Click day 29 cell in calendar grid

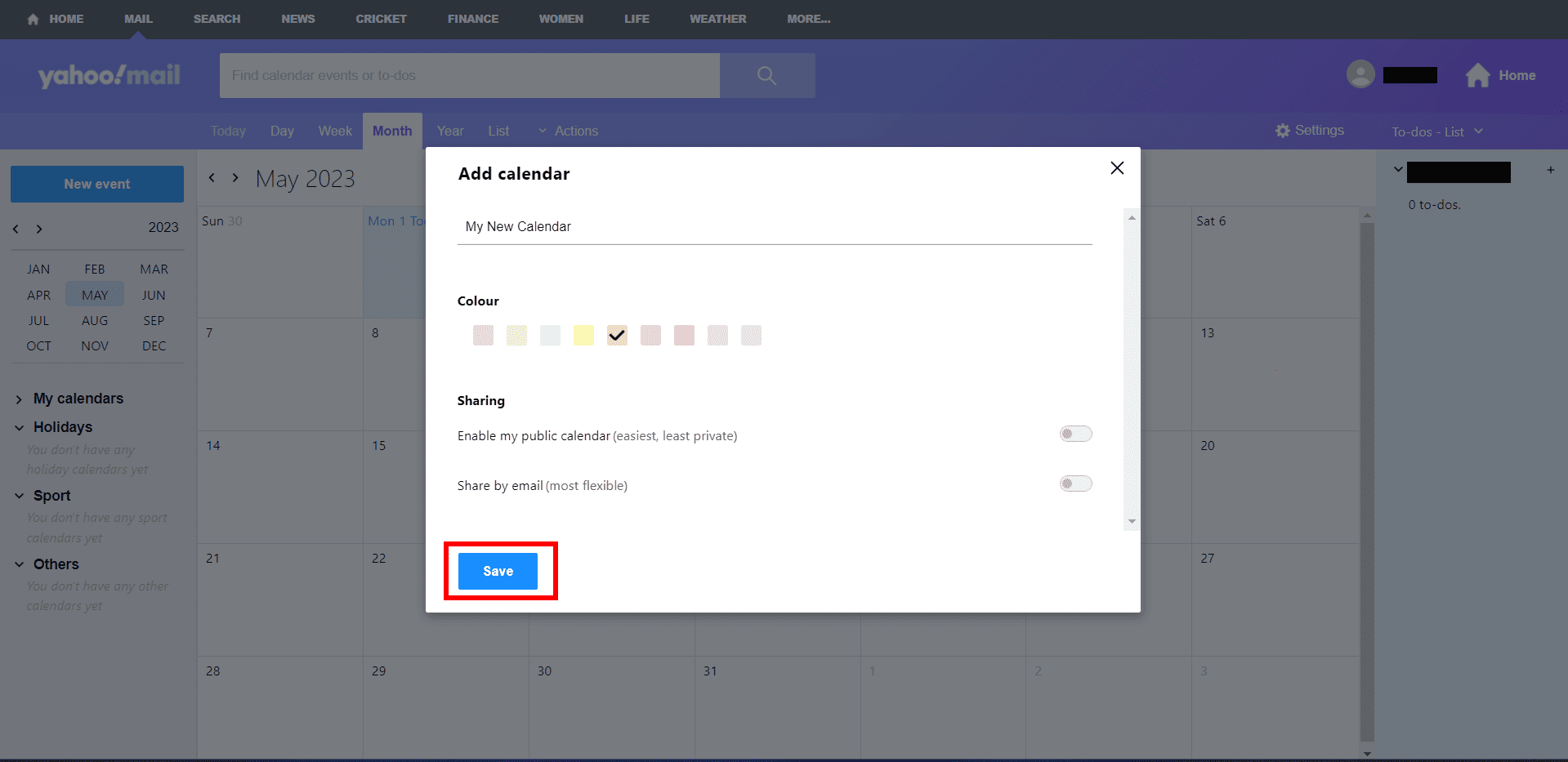coord(446,707)
